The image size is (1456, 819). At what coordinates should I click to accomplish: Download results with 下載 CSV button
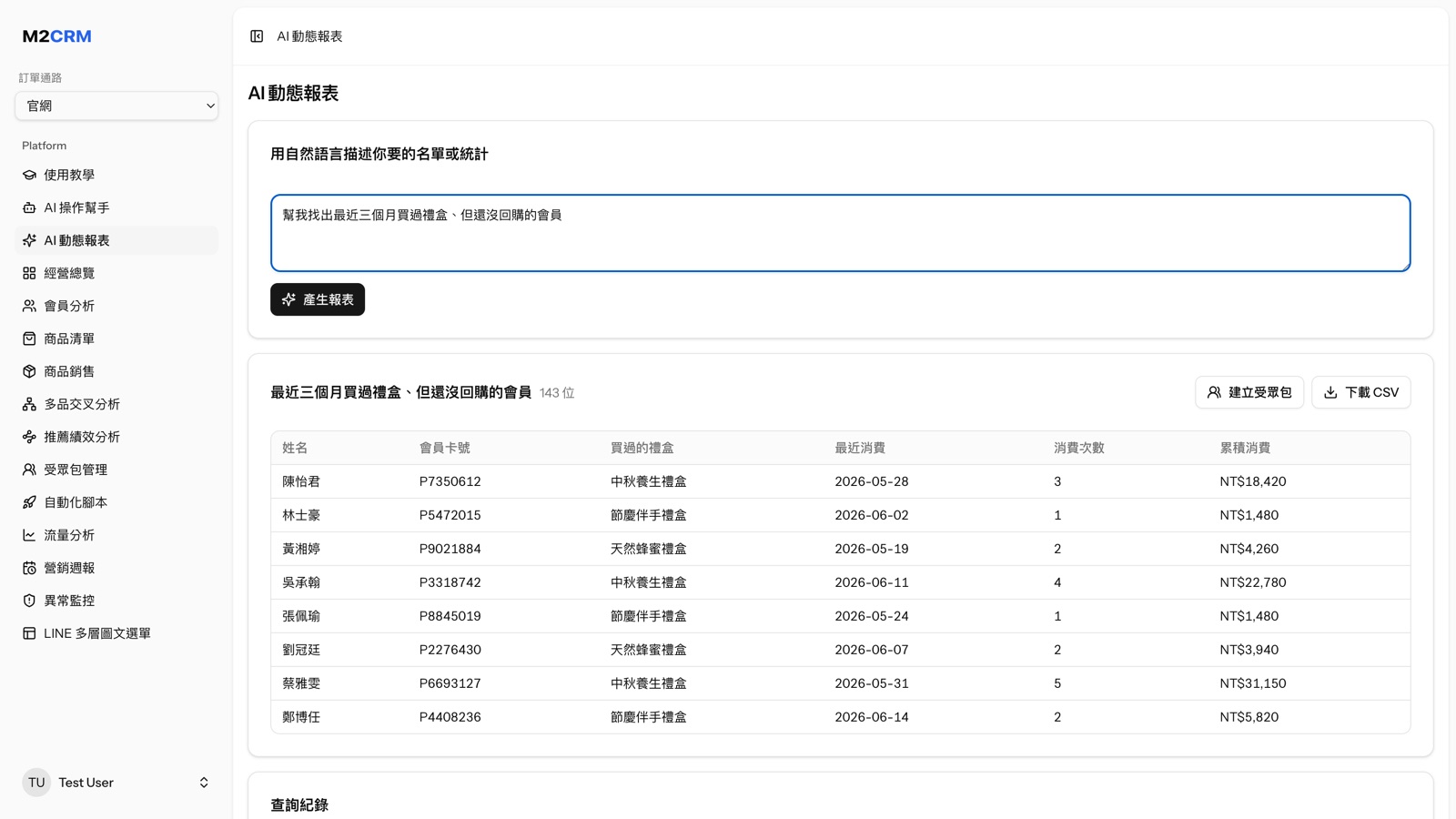pyautogui.click(x=1361, y=392)
